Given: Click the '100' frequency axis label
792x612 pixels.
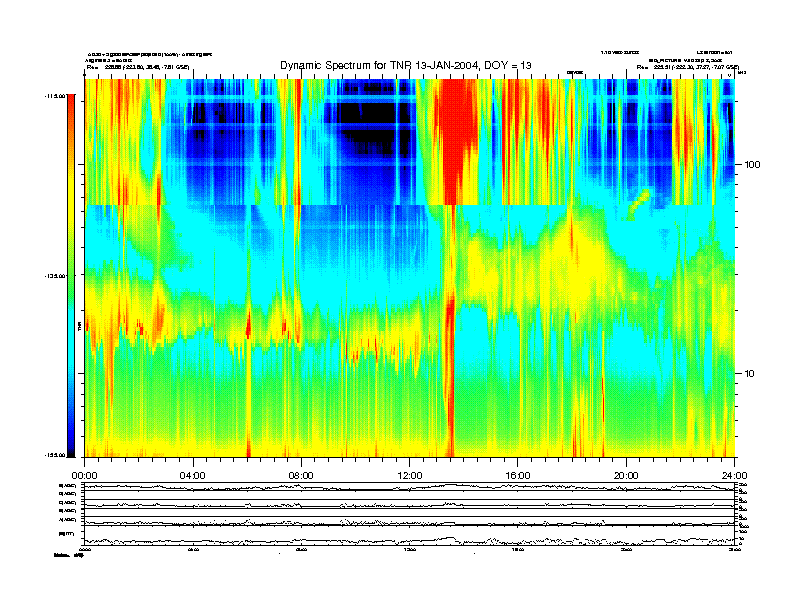Looking at the screenshot, I should click(x=752, y=165).
